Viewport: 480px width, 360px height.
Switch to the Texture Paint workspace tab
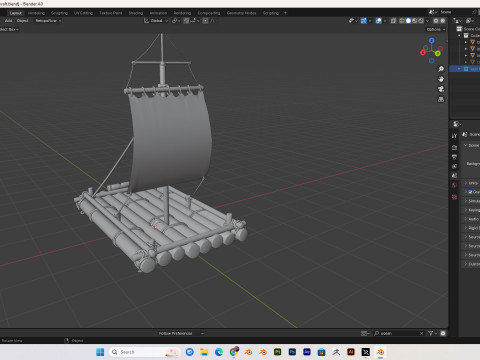[111, 13]
